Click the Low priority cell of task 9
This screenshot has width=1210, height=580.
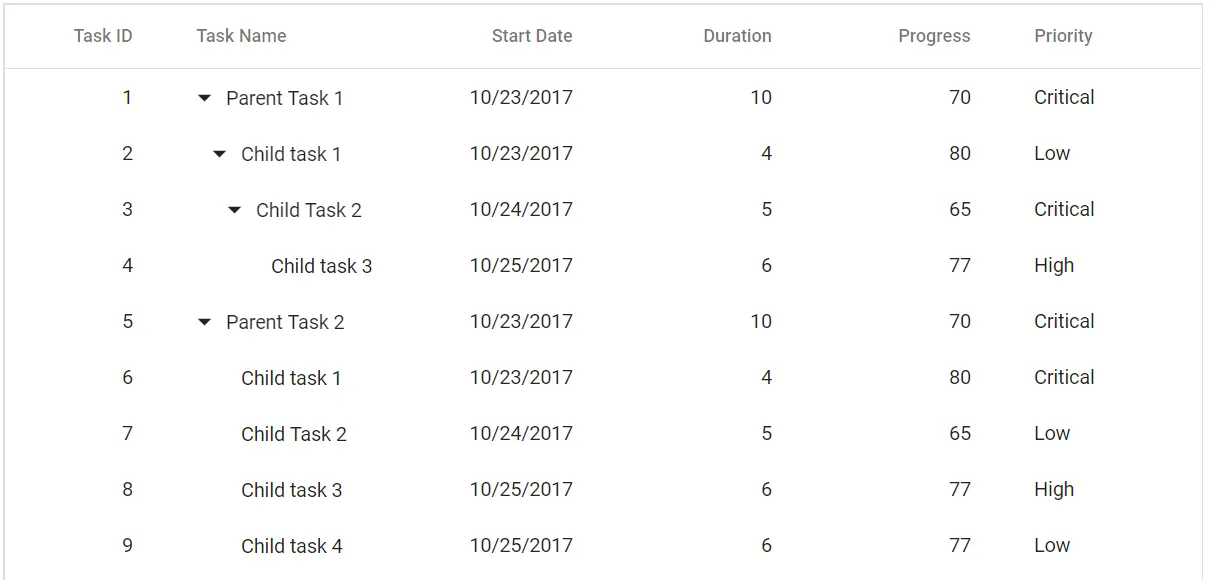pyautogui.click(x=1052, y=545)
